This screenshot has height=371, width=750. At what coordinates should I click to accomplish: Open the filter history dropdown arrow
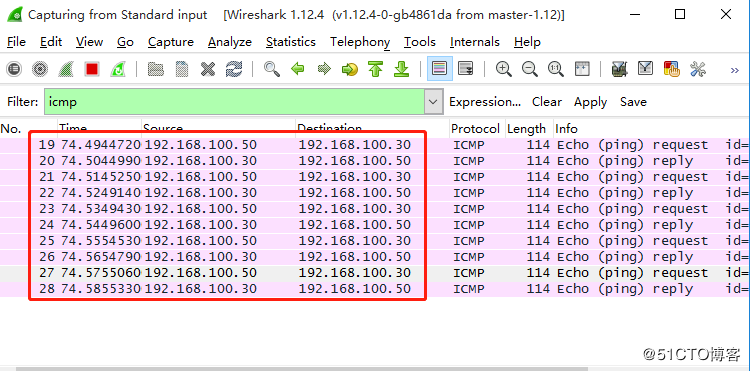coord(433,102)
